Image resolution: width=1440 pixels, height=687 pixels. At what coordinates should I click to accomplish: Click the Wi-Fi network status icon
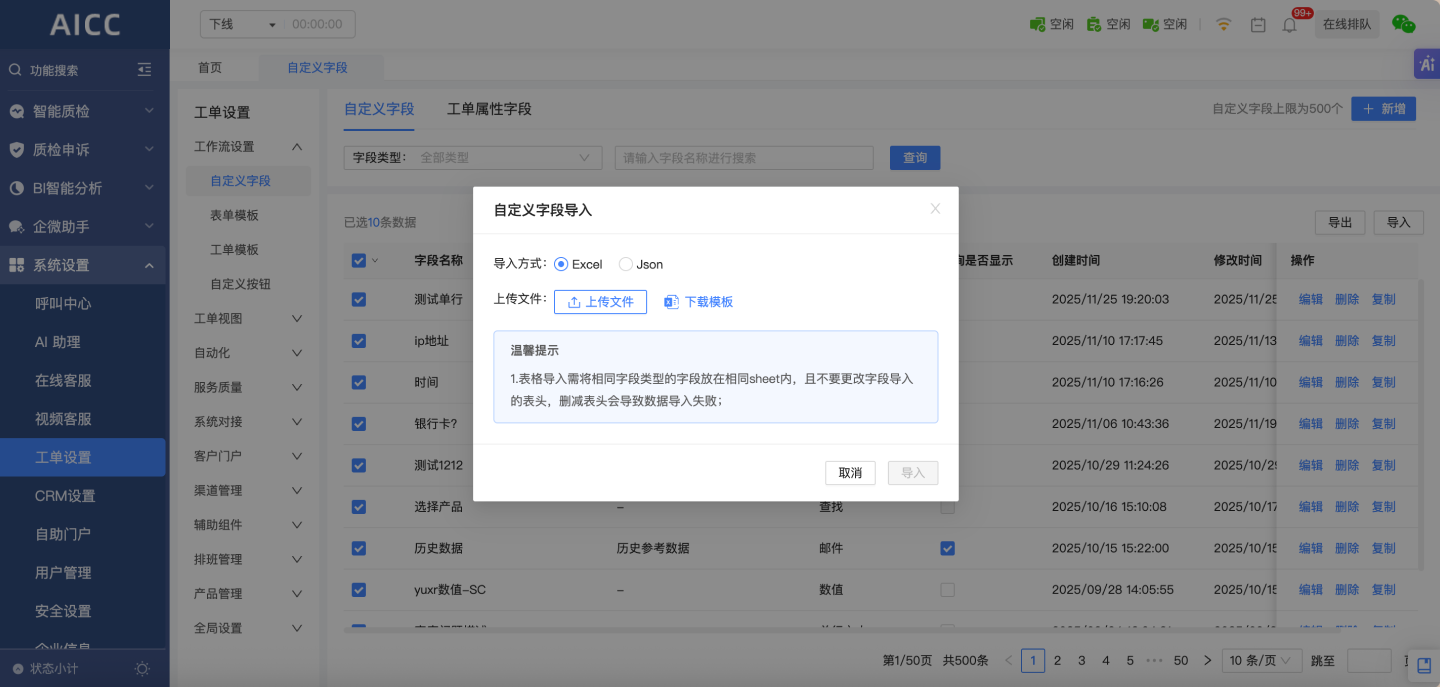pos(1223,25)
